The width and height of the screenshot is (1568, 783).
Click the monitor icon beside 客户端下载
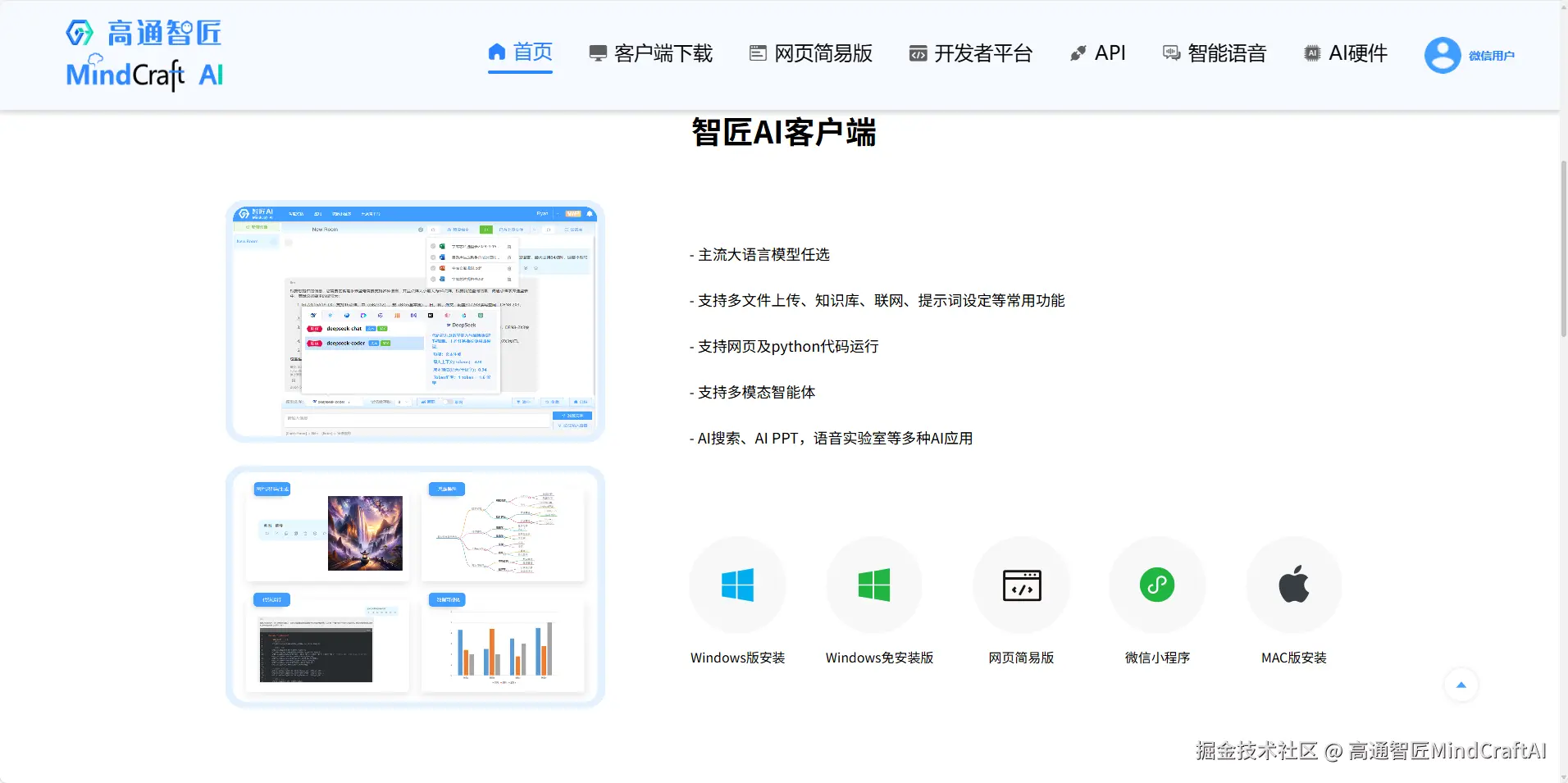coord(598,54)
